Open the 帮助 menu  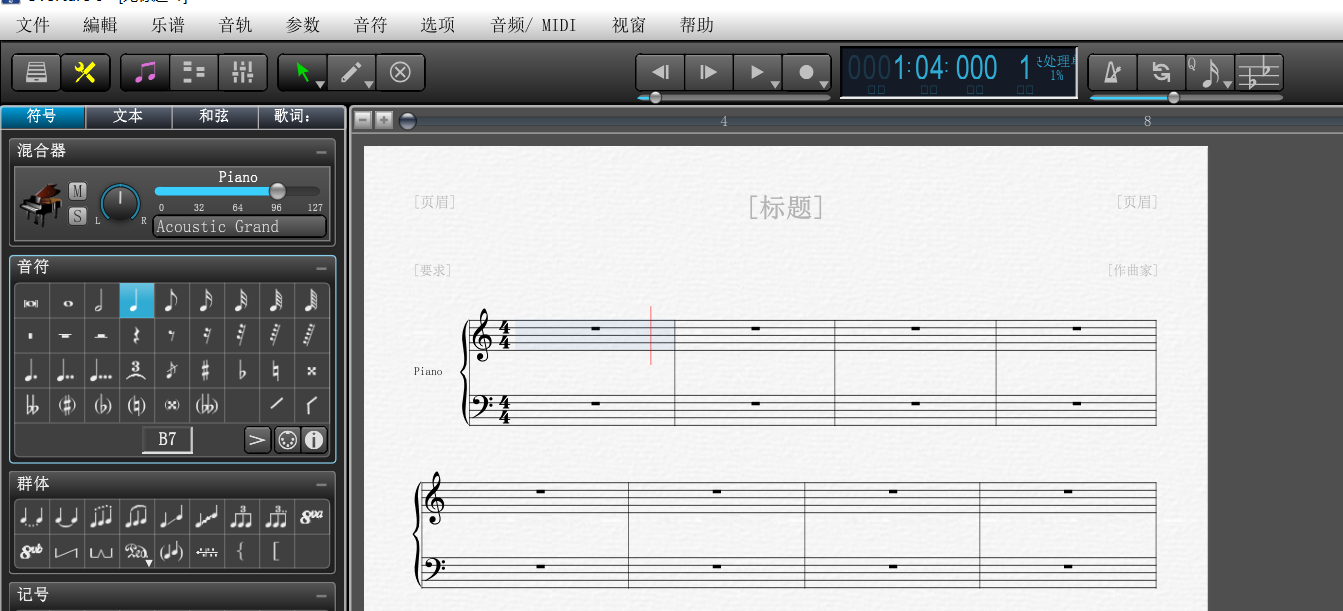click(x=697, y=25)
